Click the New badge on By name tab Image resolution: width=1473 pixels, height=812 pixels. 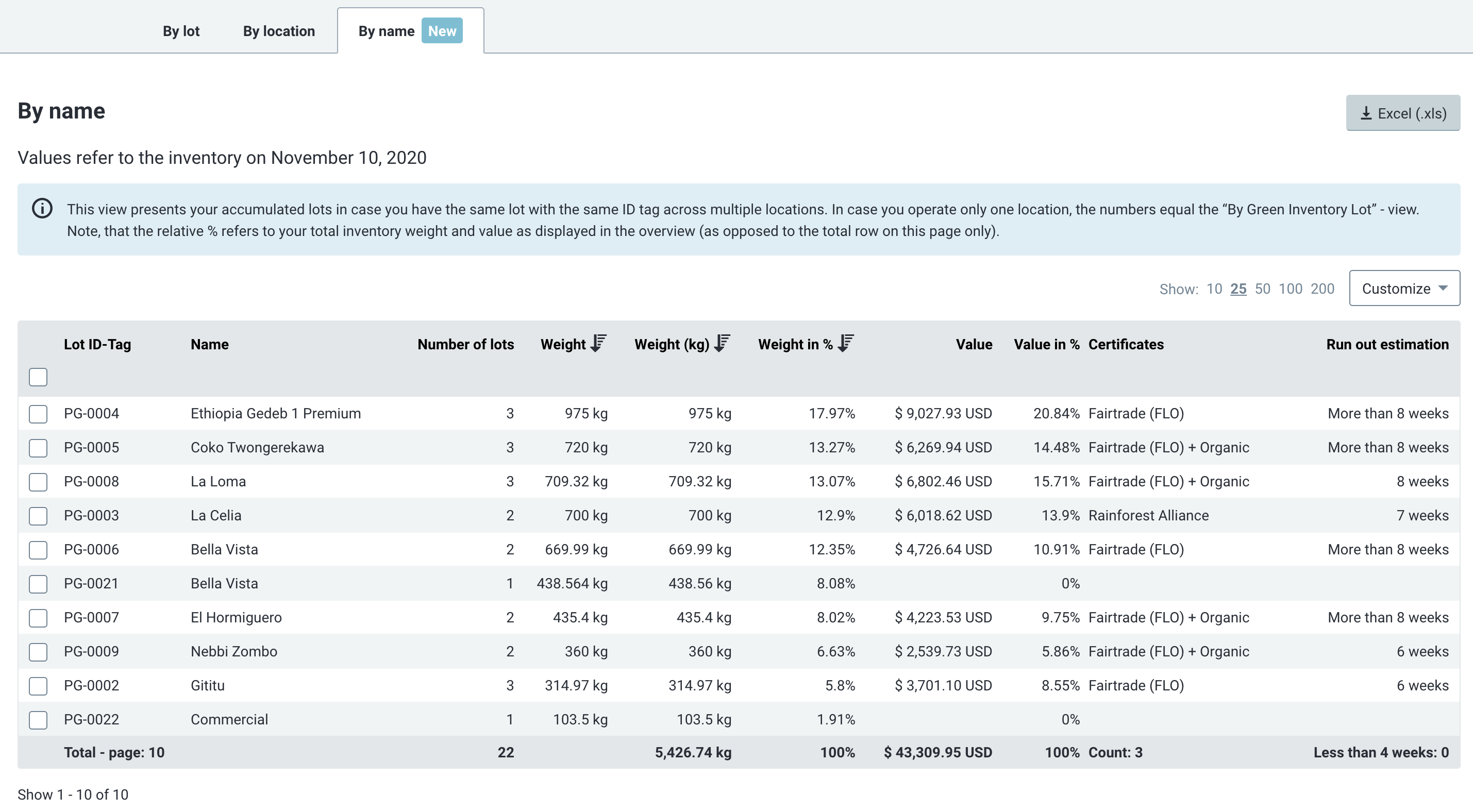(442, 31)
